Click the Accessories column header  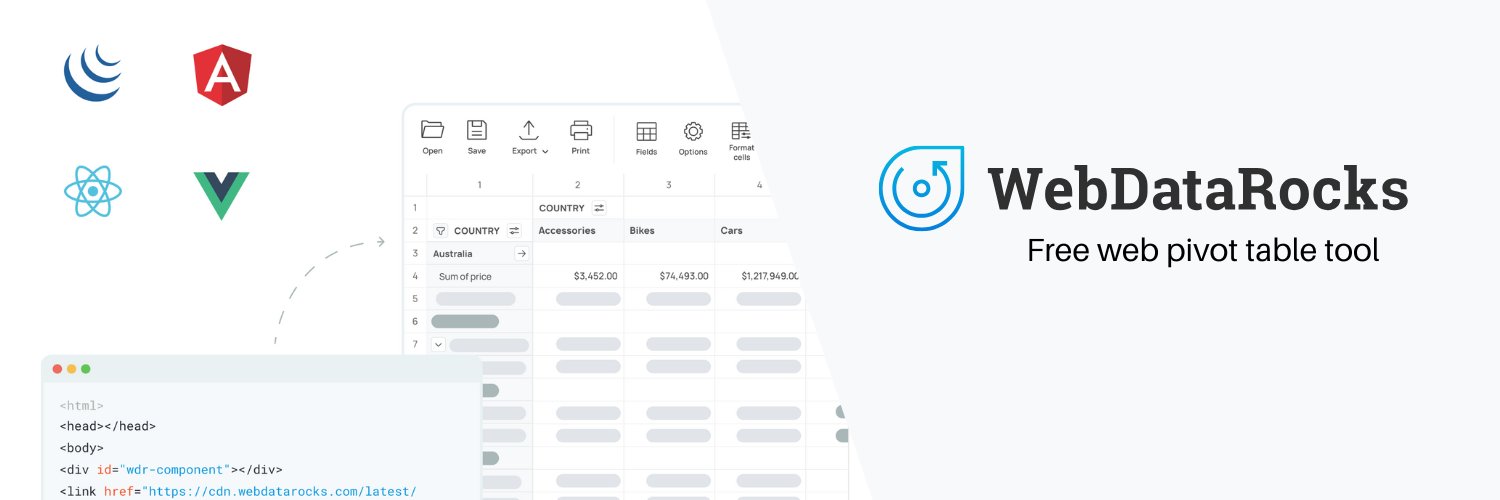pyautogui.click(x=567, y=231)
